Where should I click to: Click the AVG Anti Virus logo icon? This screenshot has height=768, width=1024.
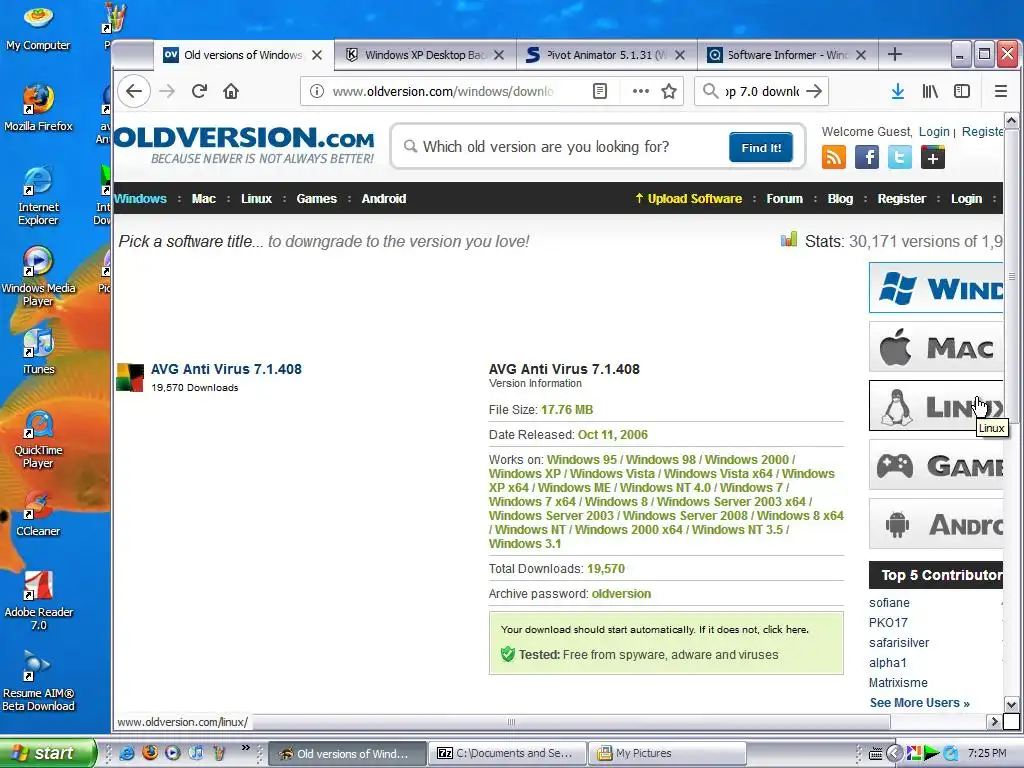tap(130, 377)
